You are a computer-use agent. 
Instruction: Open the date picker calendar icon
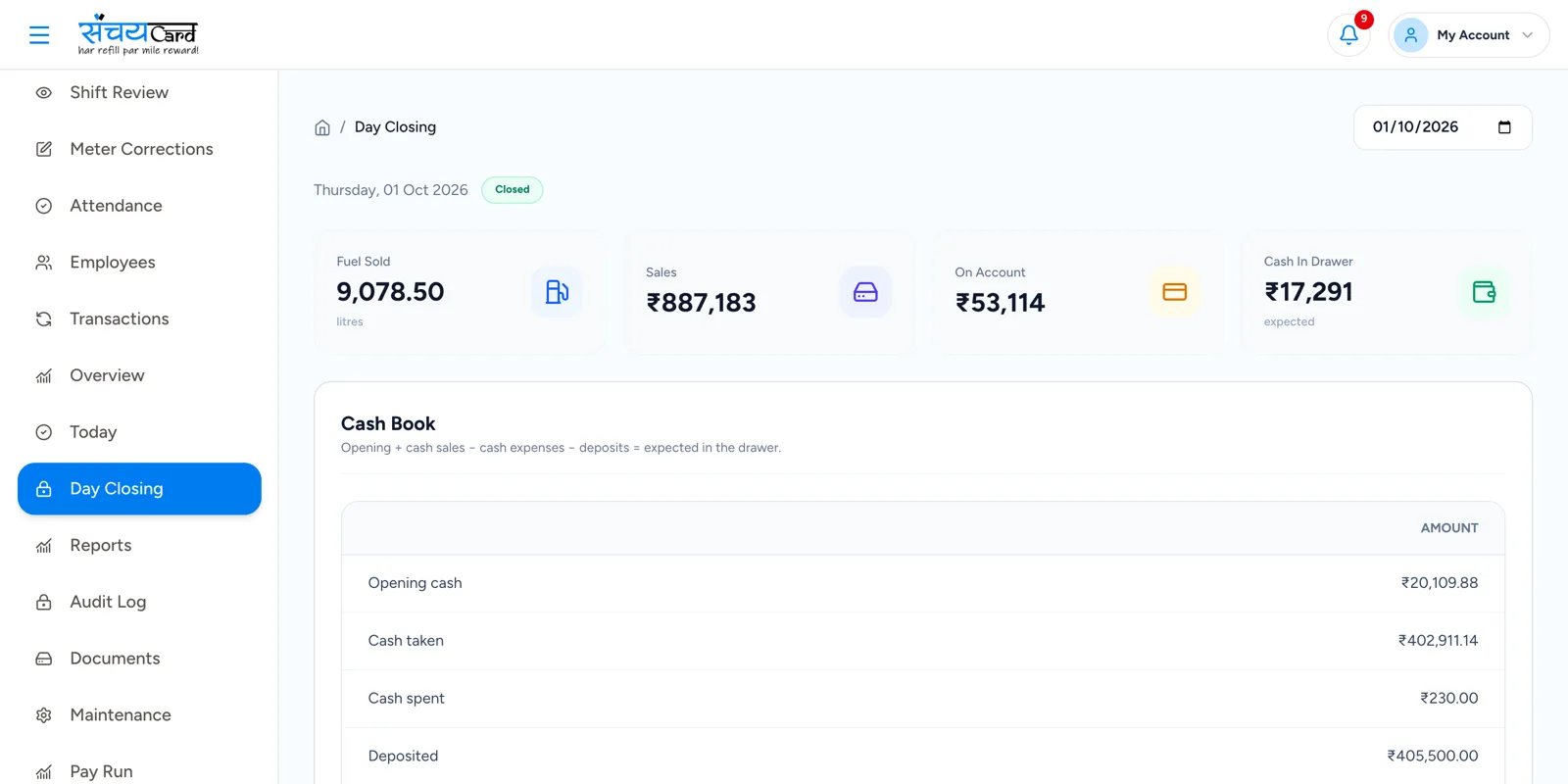(1504, 127)
